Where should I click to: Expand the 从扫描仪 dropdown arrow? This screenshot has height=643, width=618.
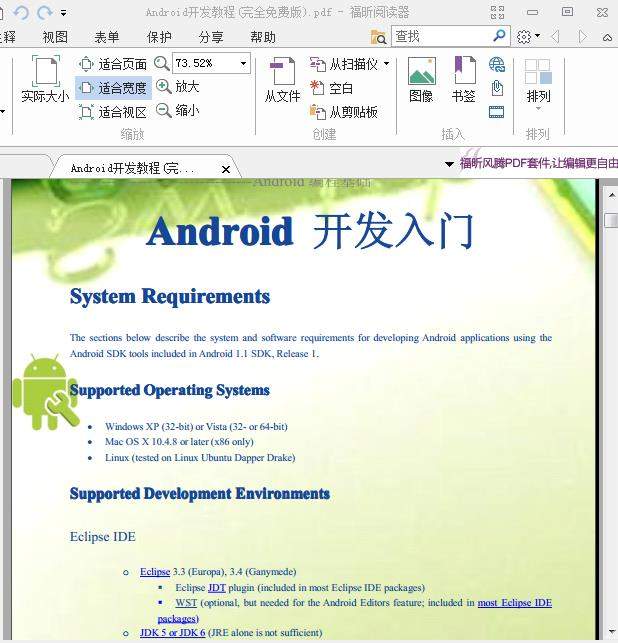coord(386,64)
